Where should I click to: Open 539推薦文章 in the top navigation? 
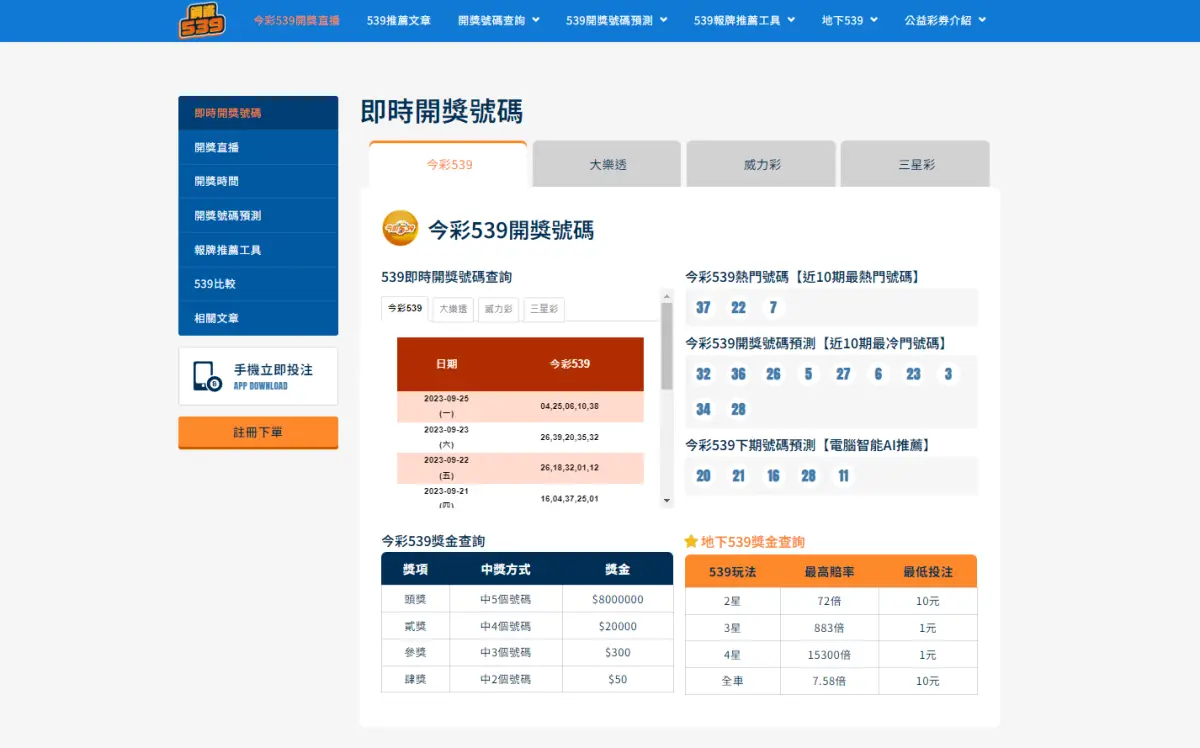point(398,20)
